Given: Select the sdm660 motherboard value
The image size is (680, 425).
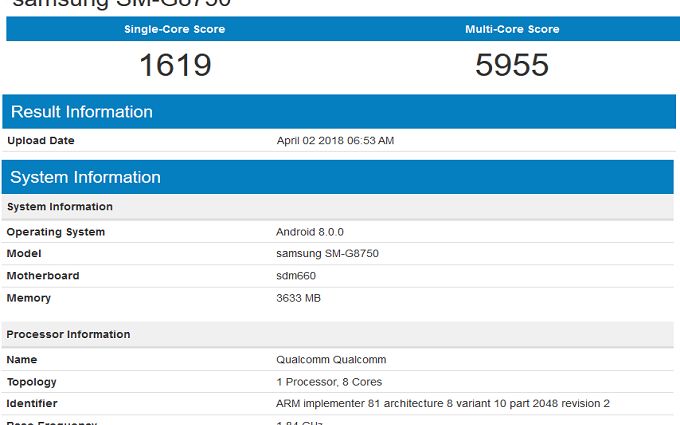Looking at the screenshot, I should coord(296,276).
